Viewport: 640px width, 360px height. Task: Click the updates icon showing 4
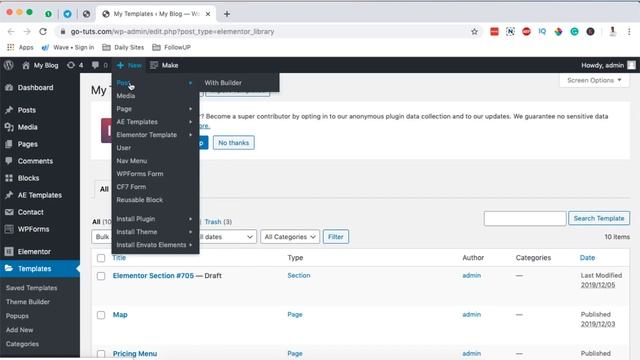75,65
